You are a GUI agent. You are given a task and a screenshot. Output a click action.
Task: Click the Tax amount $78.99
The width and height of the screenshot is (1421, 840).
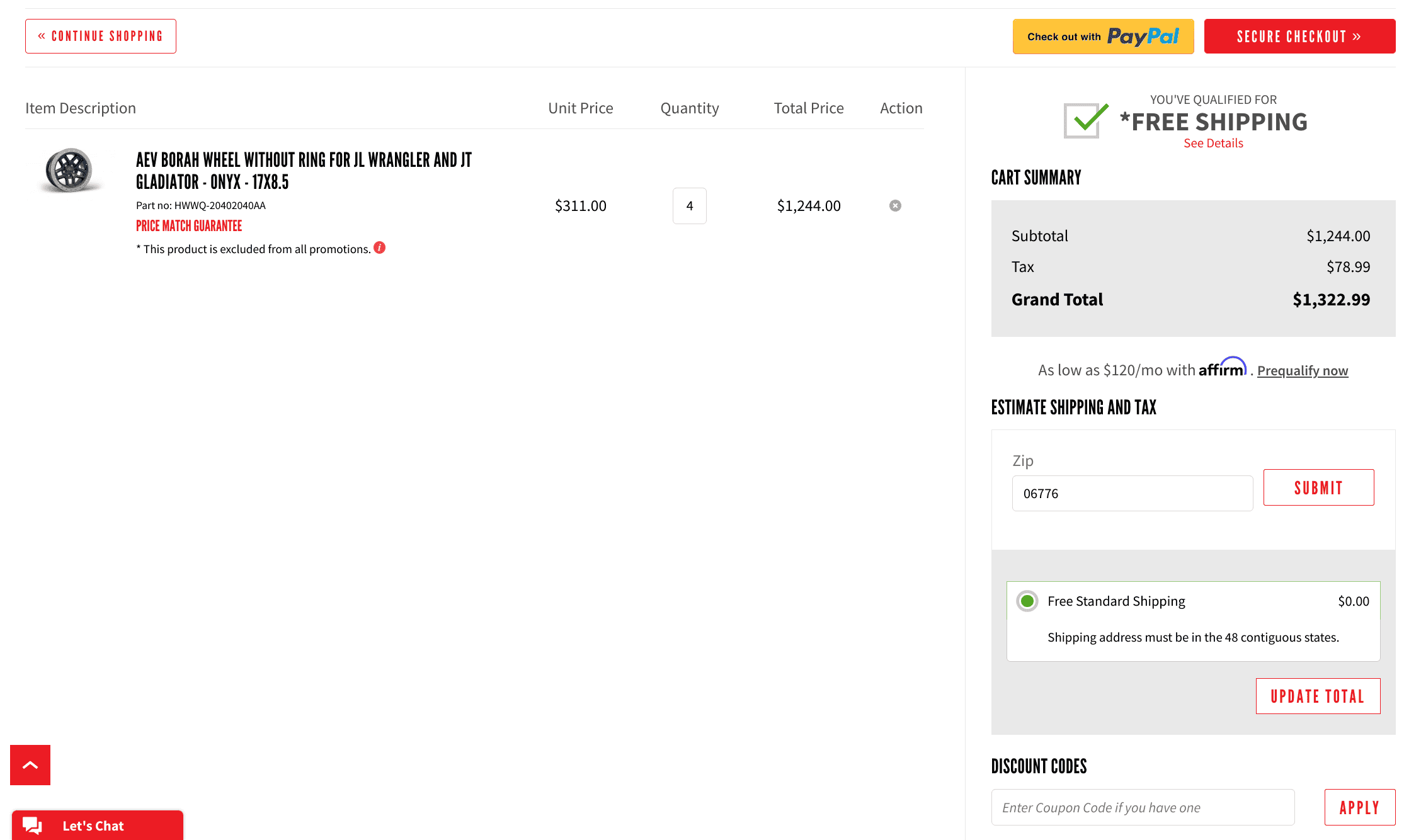pyautogui.click(x=1349, y=267)
